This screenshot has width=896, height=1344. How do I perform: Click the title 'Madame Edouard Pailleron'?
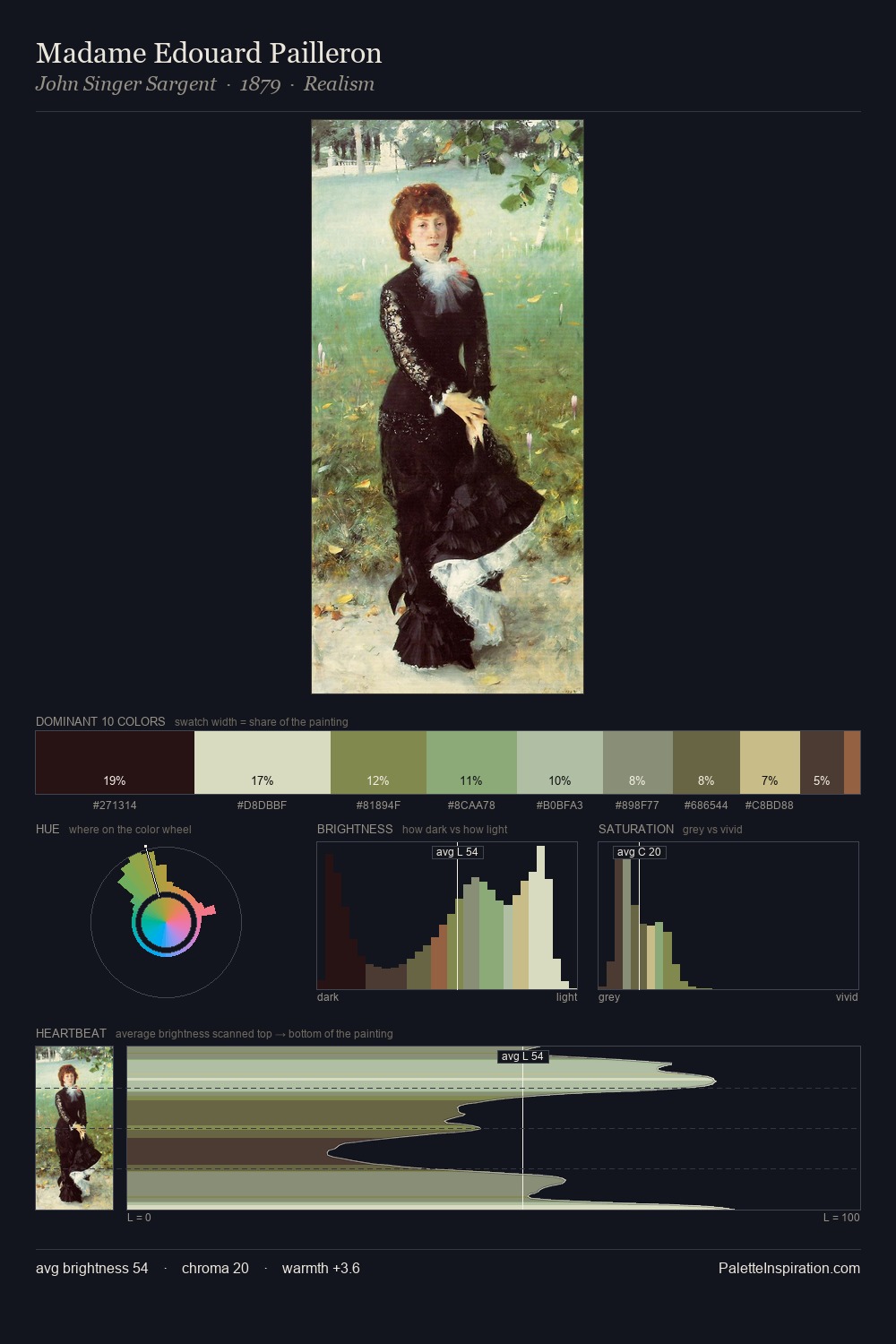tap(209, 53)
